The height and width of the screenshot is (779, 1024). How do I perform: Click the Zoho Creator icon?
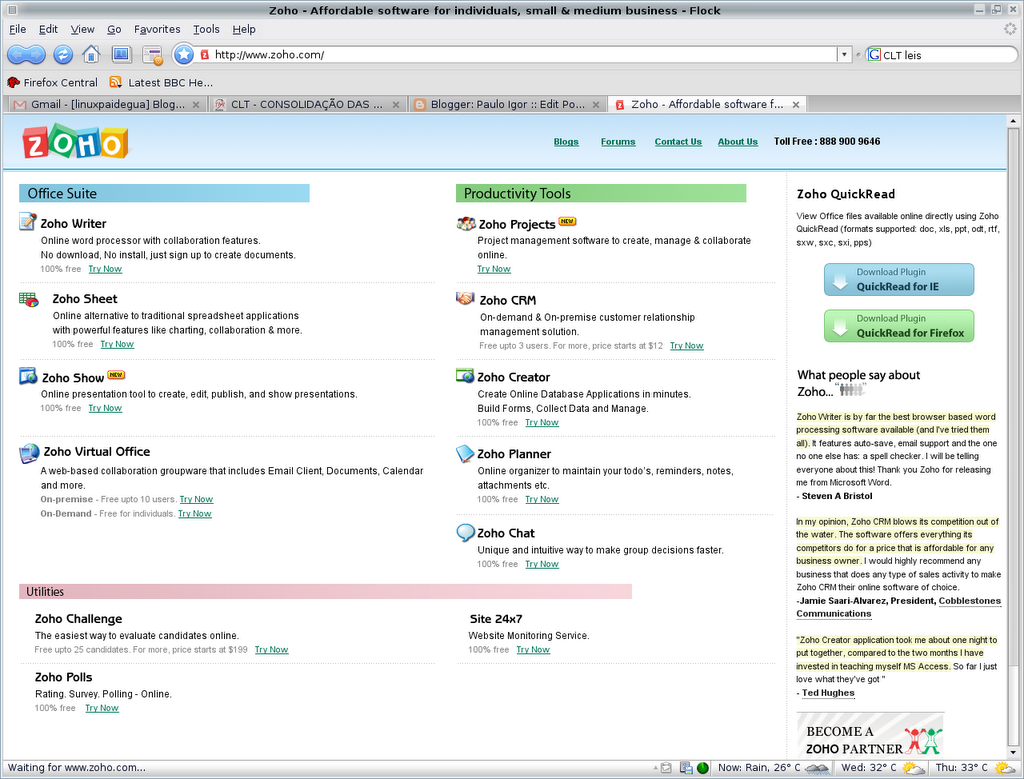pos(464,375)
